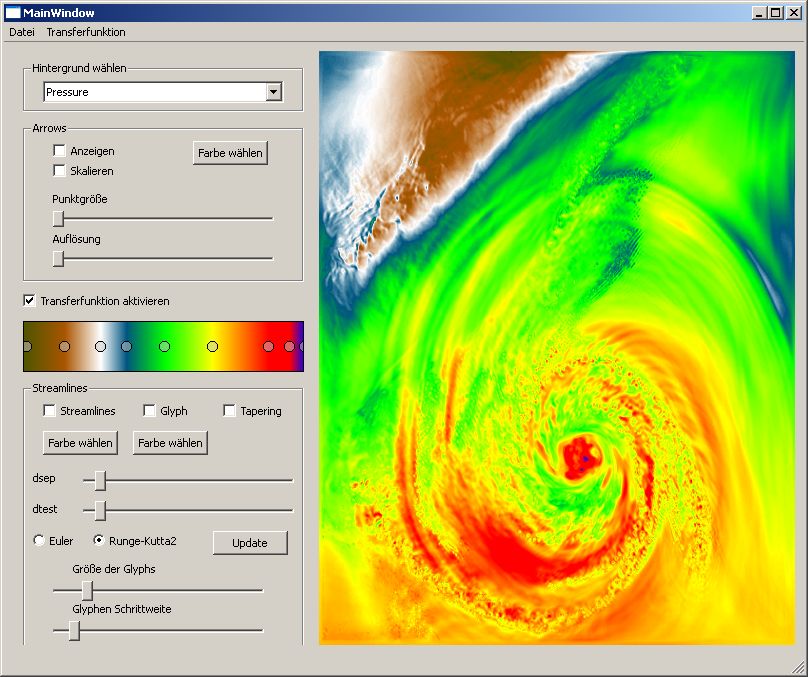The width and height of the screenshot is (808, 677).
Task: Check the Tapering option
Action: click(230, 411)
